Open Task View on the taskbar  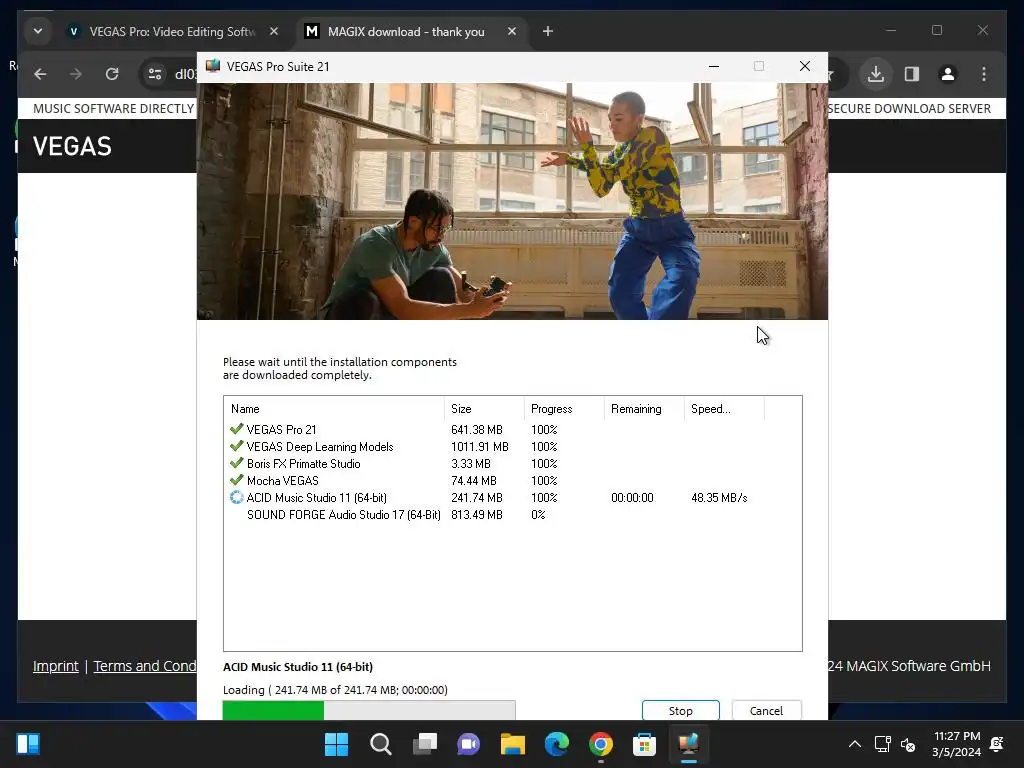[x=425, y=744]
